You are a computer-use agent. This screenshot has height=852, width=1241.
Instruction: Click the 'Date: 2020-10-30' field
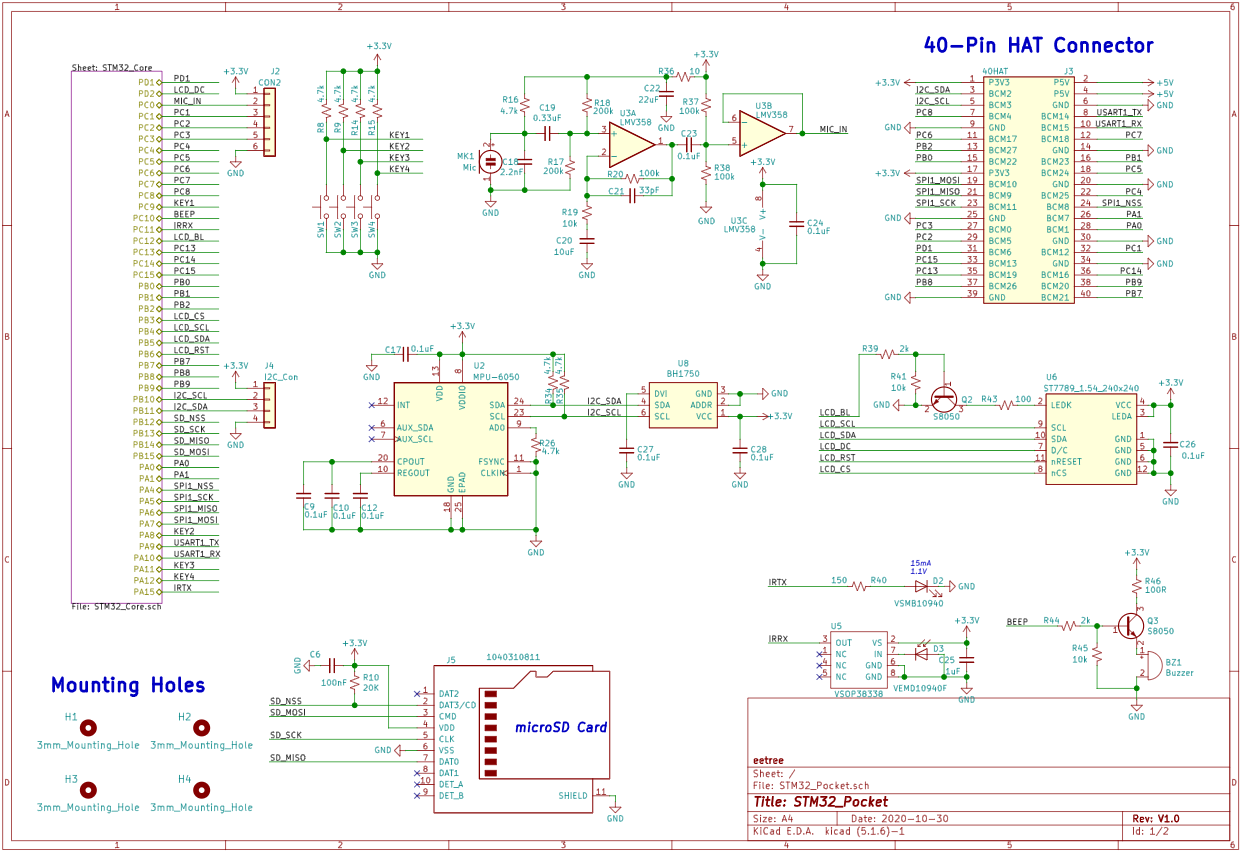(x=899, y=818)
